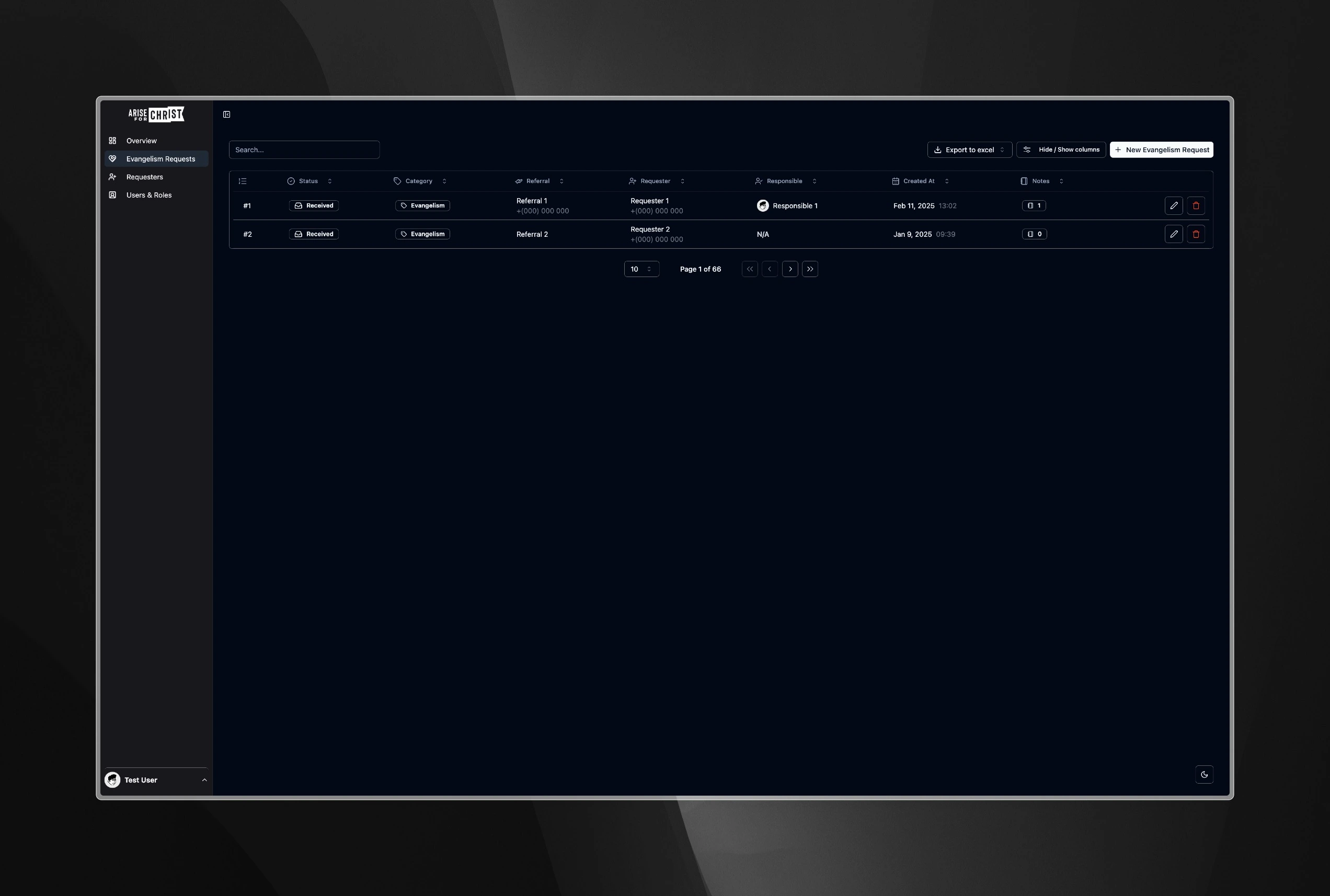Click the Referral 1 cell
The width and height of the screenshot is (1330, 896).
point(543,206)
